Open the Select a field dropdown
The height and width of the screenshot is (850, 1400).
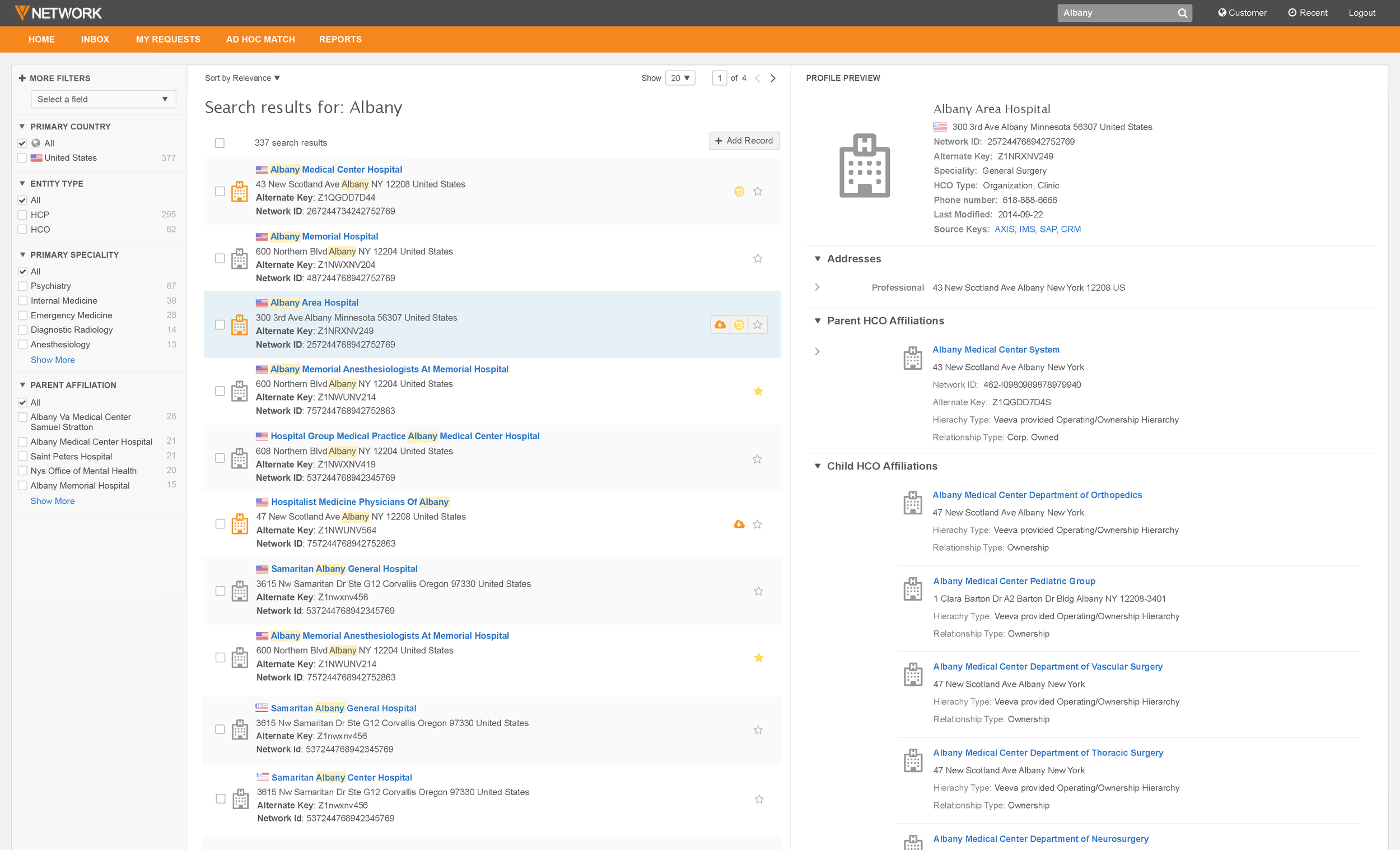pos(103,100)
